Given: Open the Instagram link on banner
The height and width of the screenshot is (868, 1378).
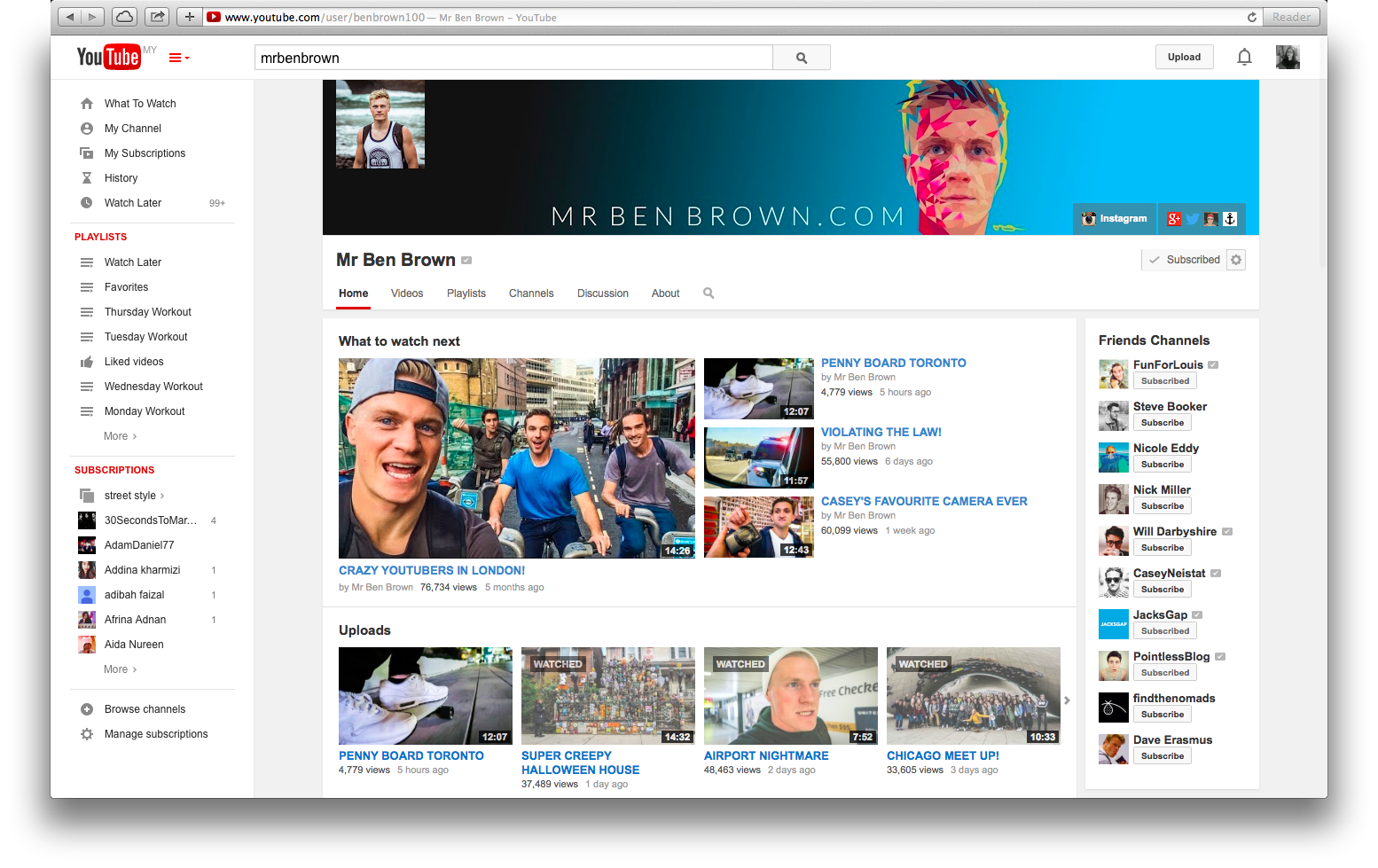Looking at the screenshot, I should [x=1115, y=219].
